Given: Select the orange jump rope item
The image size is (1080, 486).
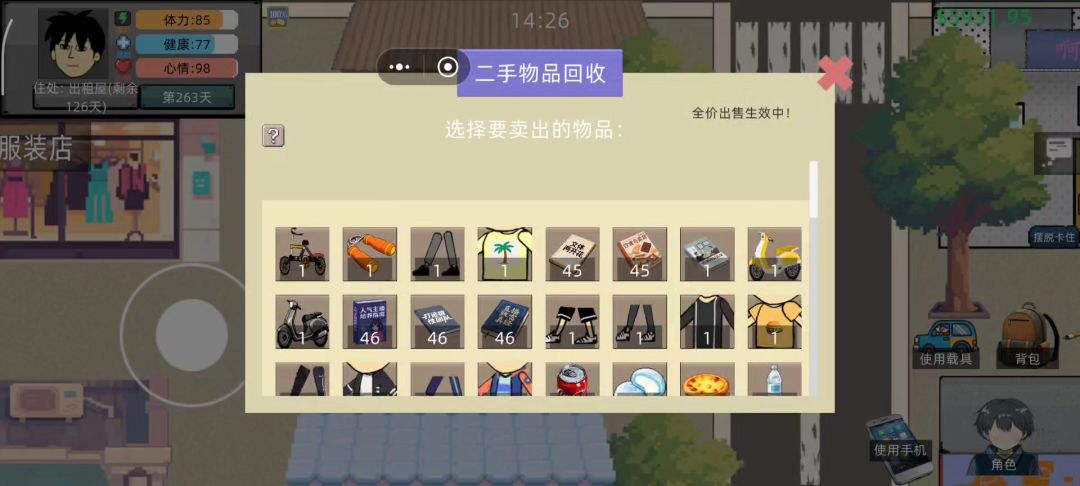Looking at the screenshot, I should pyautogui.click(x=370, y=254).
